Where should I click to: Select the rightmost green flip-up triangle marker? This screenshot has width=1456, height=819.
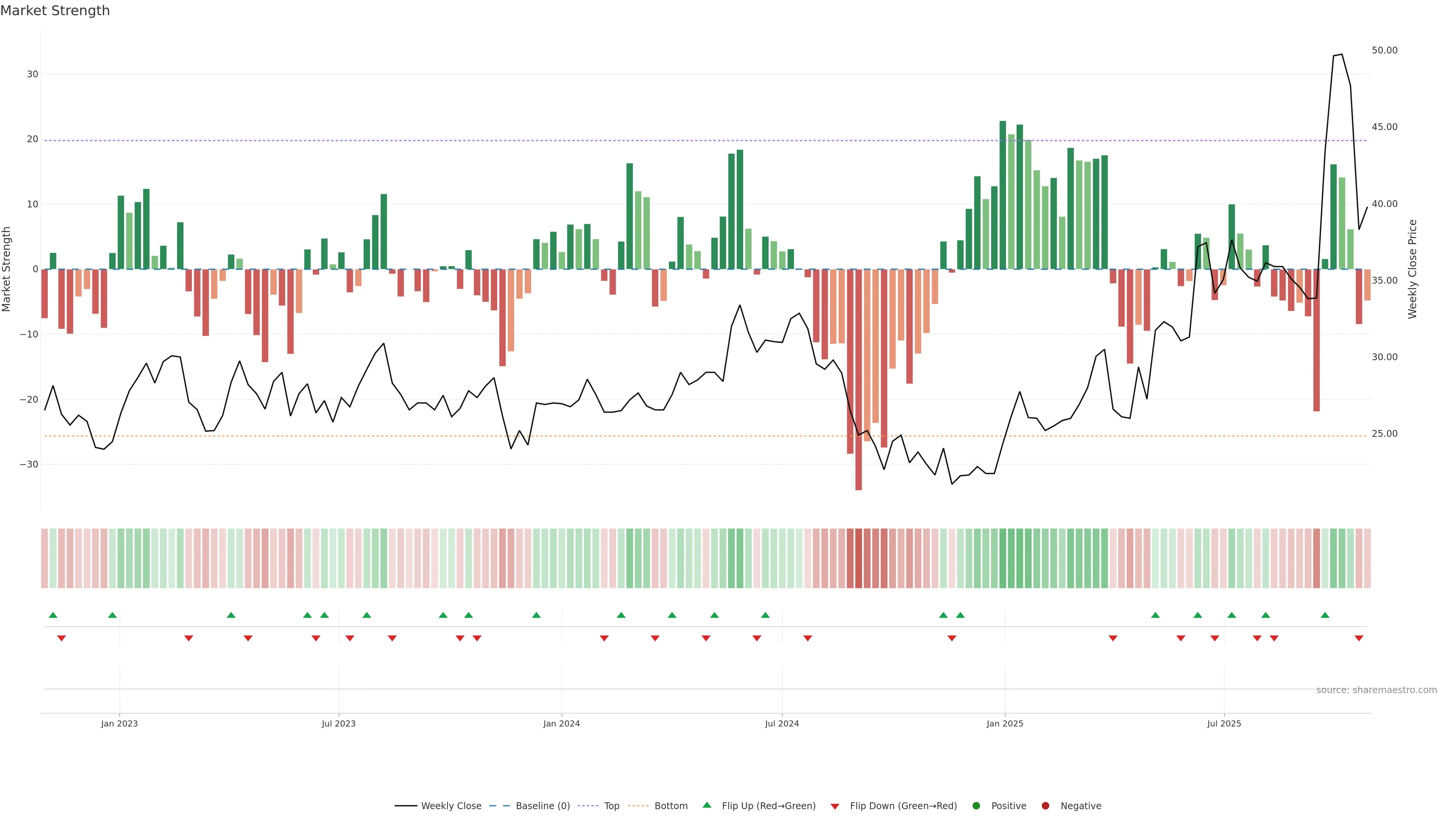[x=1325, y=615]
